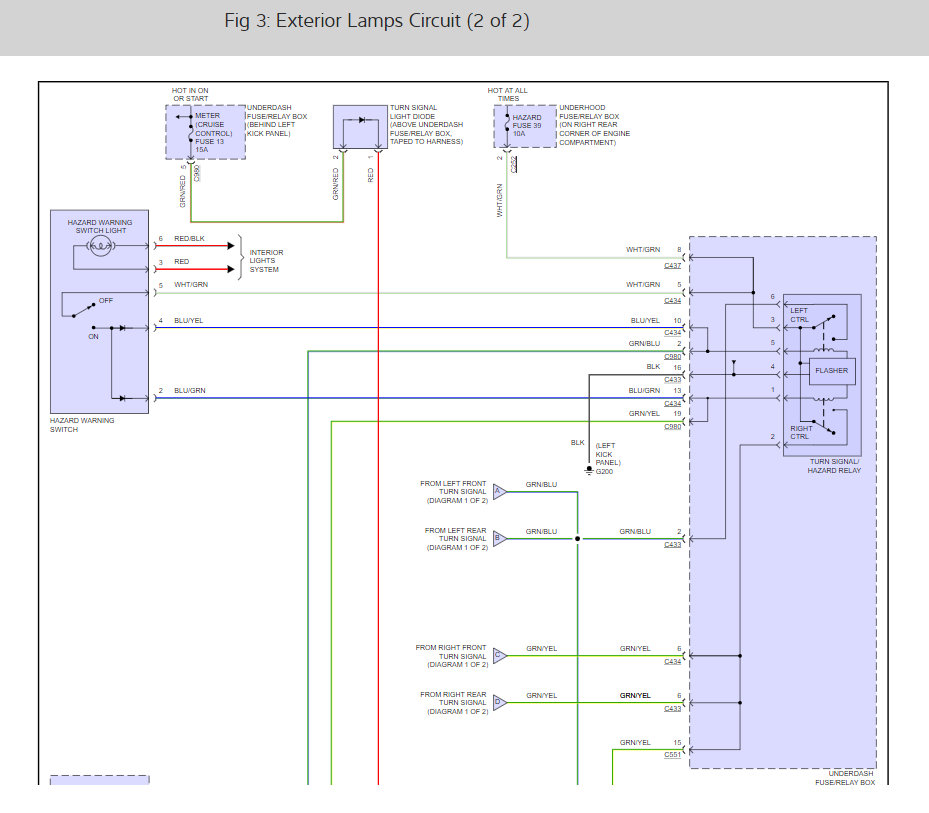Click the switch ON position label
929x813 pixels.
pos(94,337)
